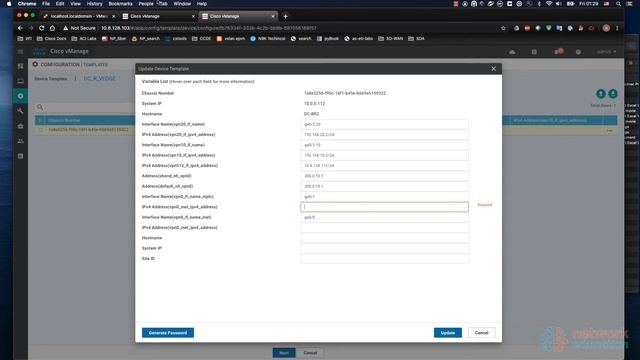Click the IPv4 Address(vpn512_if_ipv4_address) input field

coord(384,166)
